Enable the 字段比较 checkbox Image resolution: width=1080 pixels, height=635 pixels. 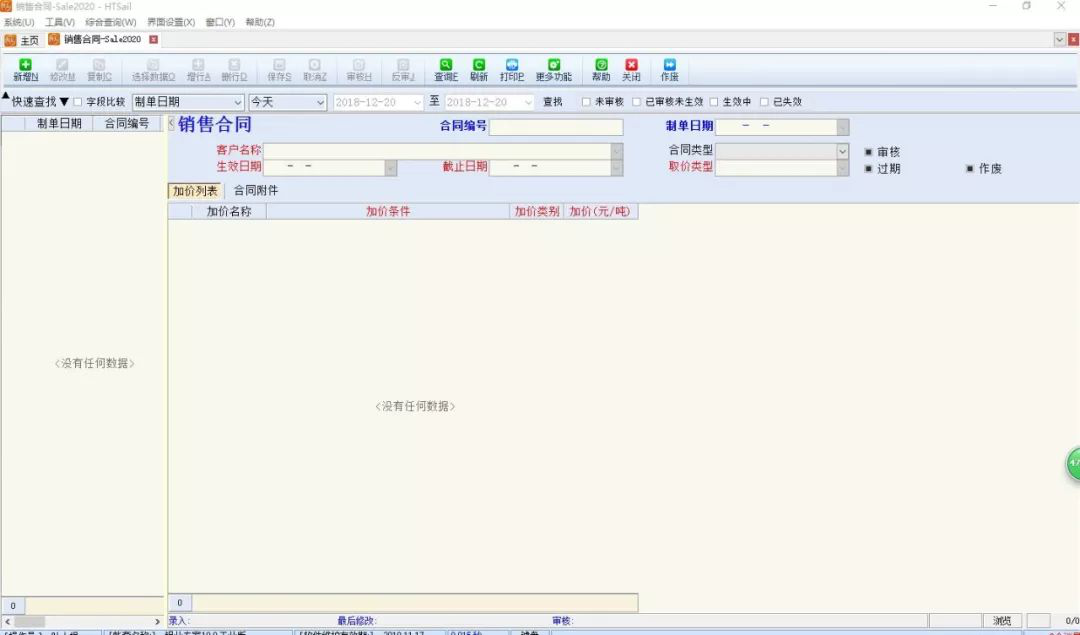(x=79, y=102)
